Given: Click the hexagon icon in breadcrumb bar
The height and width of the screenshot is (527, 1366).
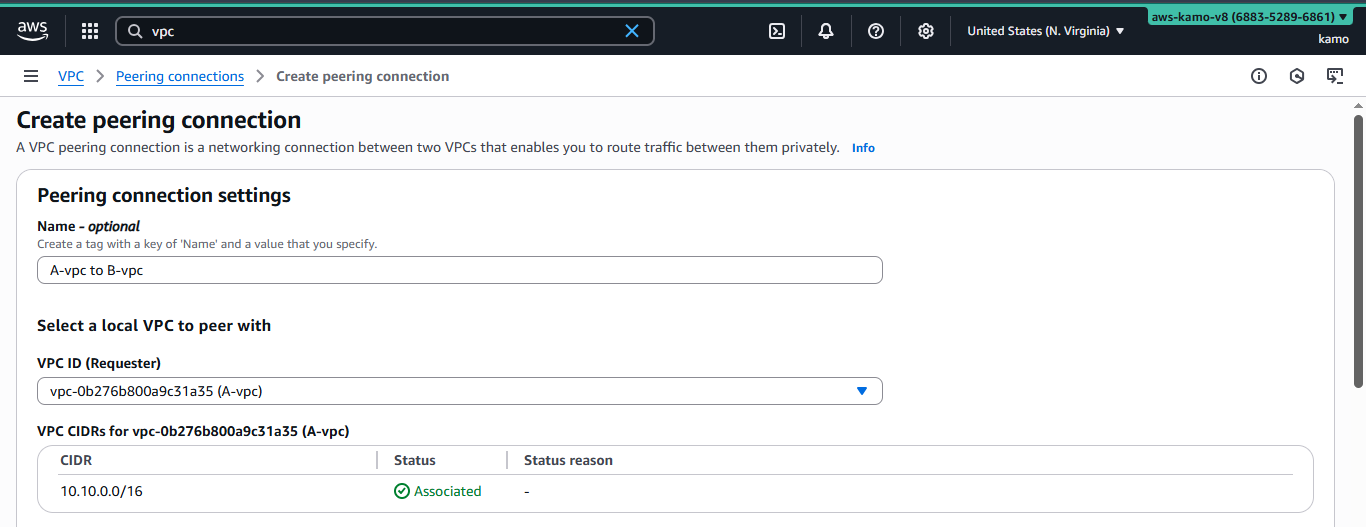Looking at the screenshot, I should point(1297,76).
